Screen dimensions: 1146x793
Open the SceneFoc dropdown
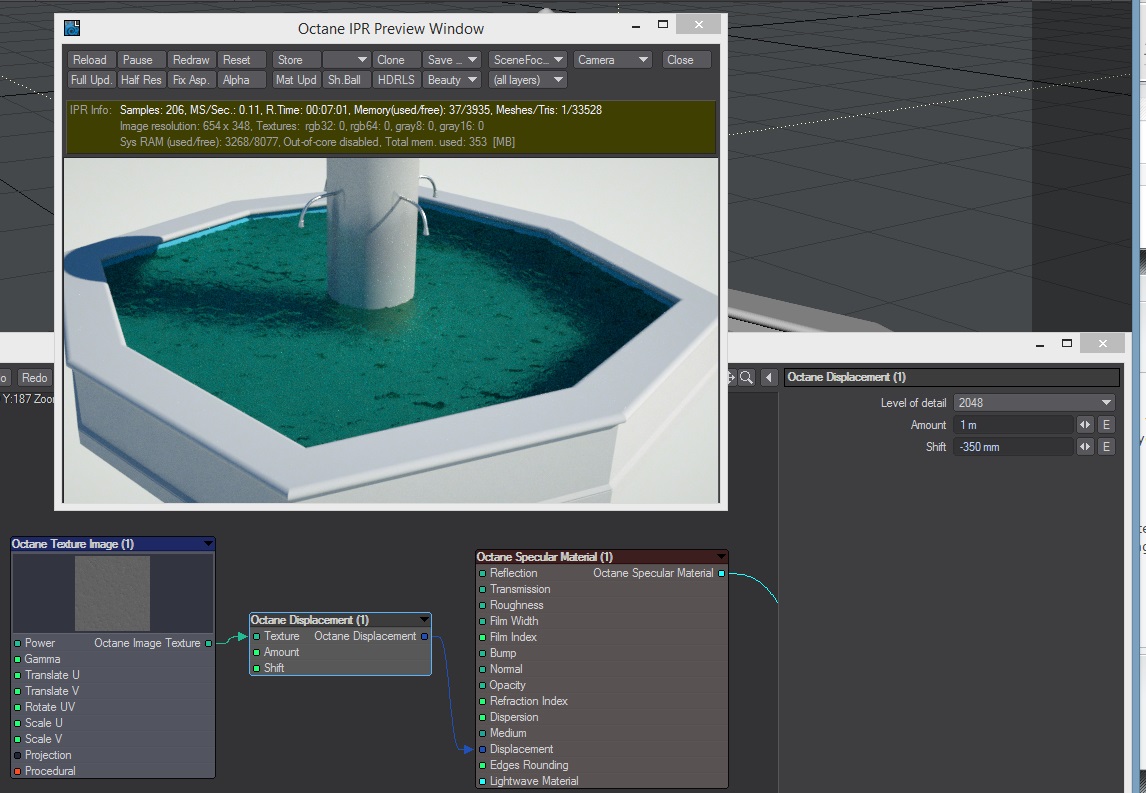[x=528, y=60]
